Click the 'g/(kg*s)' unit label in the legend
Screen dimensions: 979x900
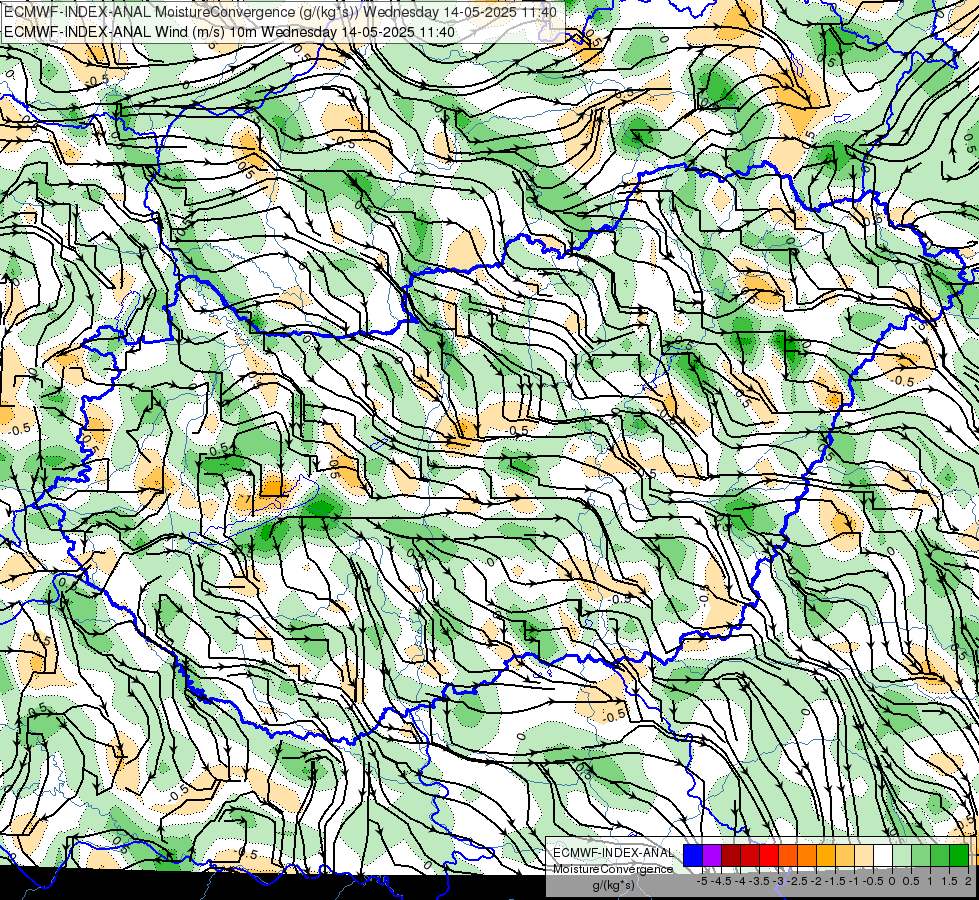pos(613,885)
